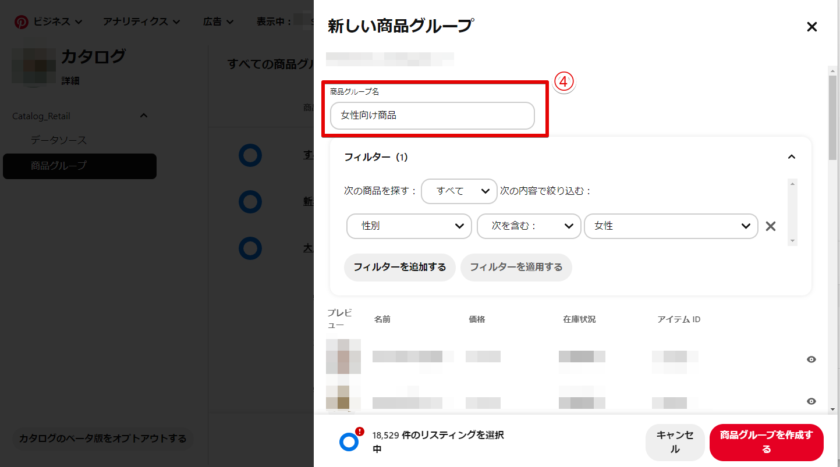Click フィルターを適用する button
The height and width of the screenshot is (467, 840).
tap(516, 267)
